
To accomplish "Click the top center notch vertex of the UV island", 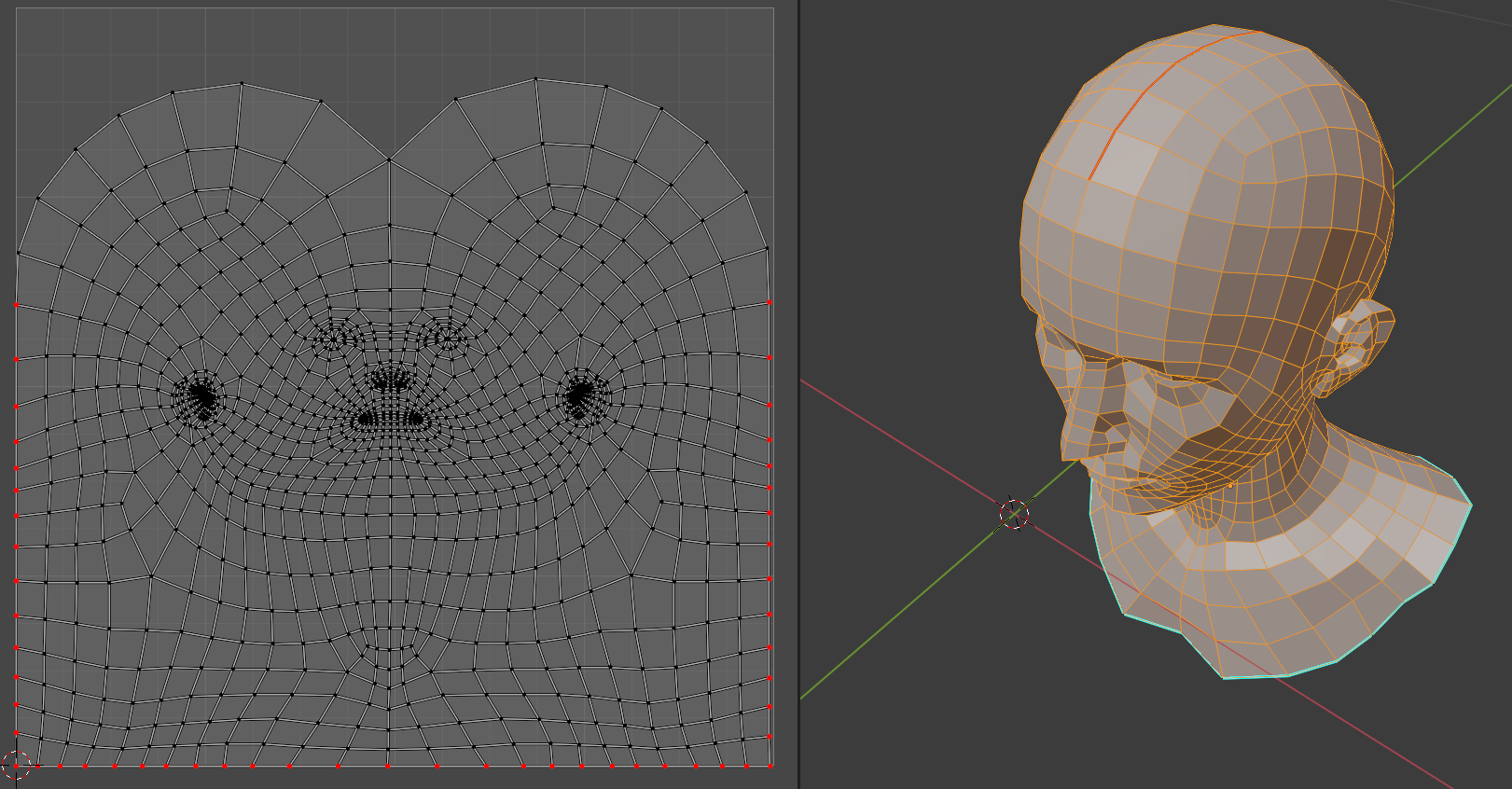I will [x=389, y=159].
